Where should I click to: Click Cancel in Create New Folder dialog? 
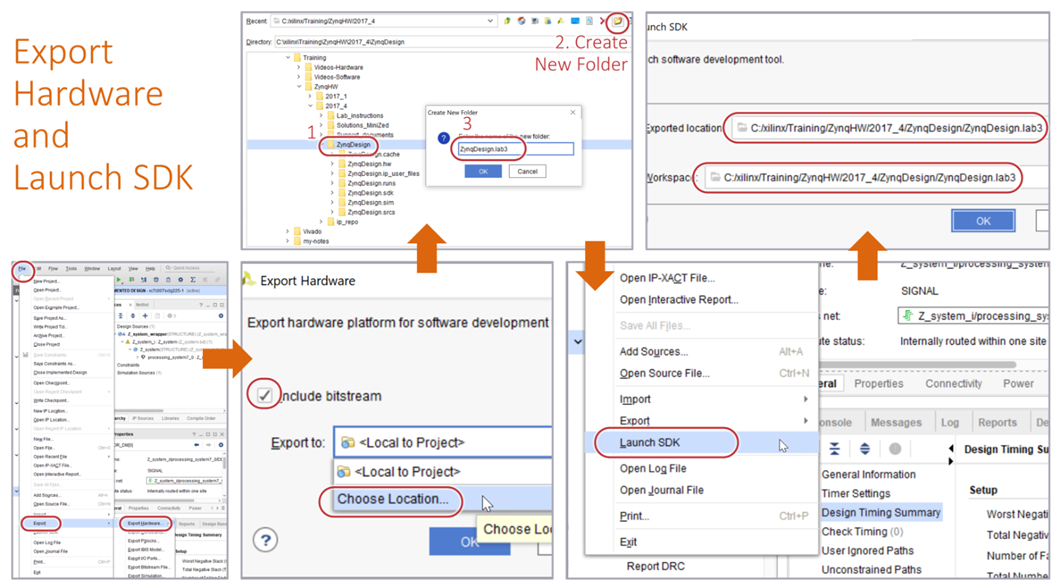(x=527, y=172)
